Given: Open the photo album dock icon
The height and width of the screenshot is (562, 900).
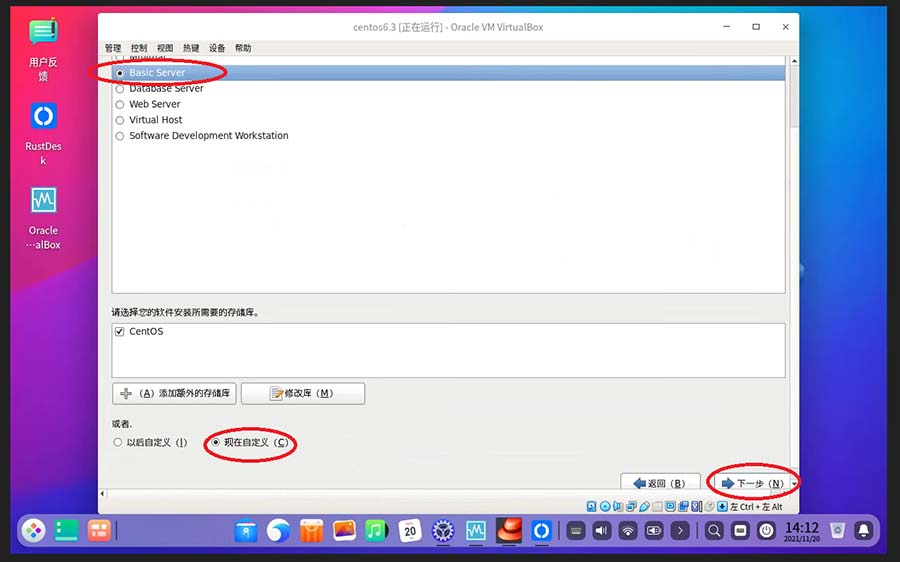Looking at the screenshot, I should tap(344, 530).
